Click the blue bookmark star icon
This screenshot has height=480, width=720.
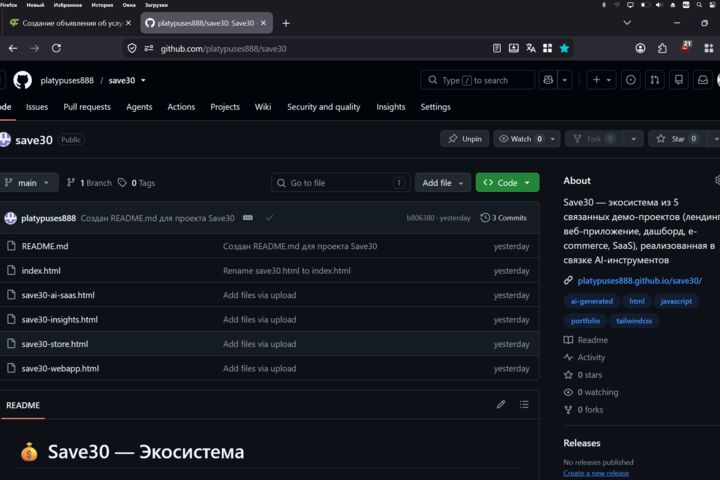[x=564, y=48]
